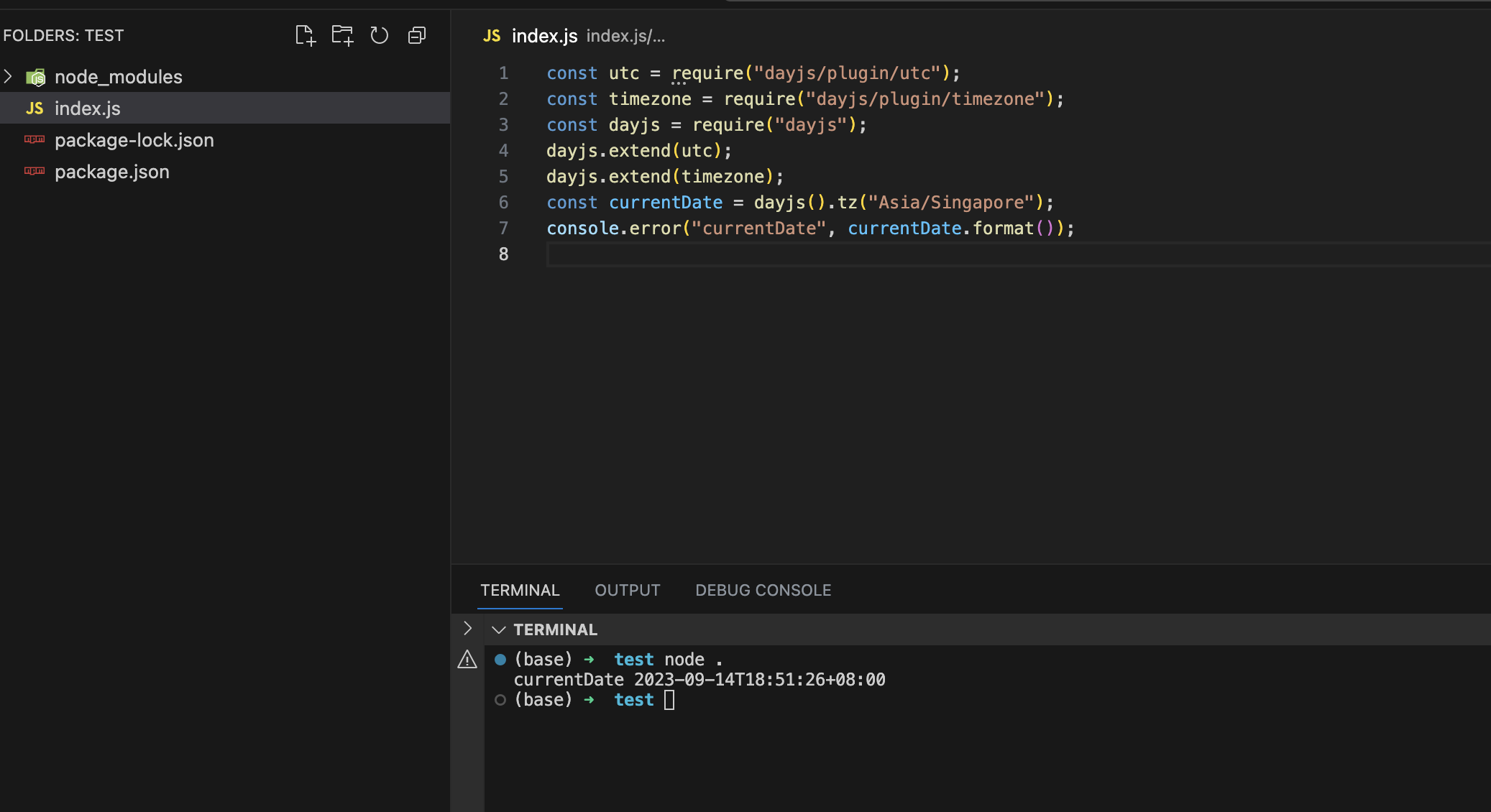Select index.js in the file tree

click(x=87, y=109)
